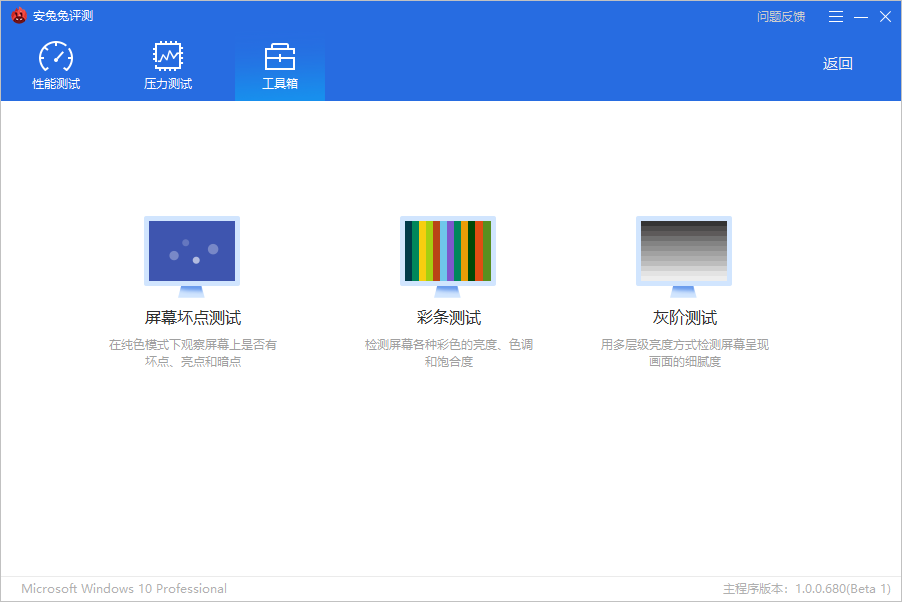Close the AnTuTu benchmark window
The width and height of the screenshot is (902, 602).
885,17
